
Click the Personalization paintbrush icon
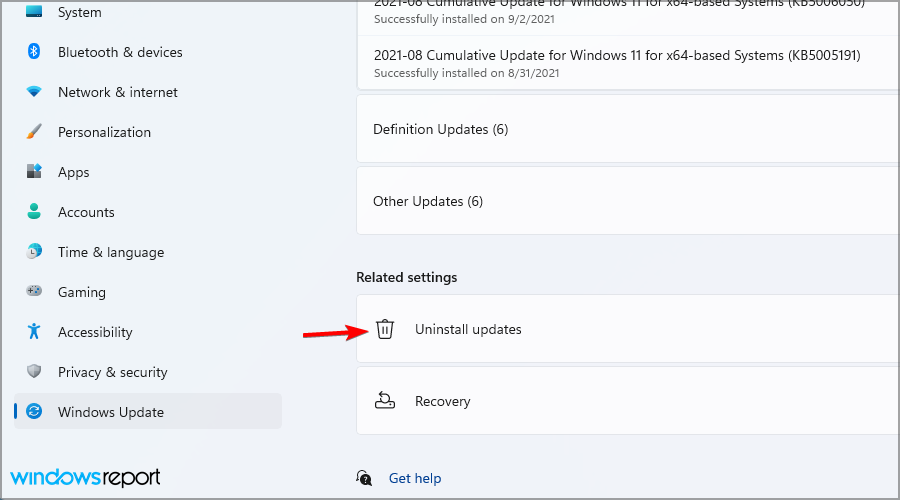[34, 132]
